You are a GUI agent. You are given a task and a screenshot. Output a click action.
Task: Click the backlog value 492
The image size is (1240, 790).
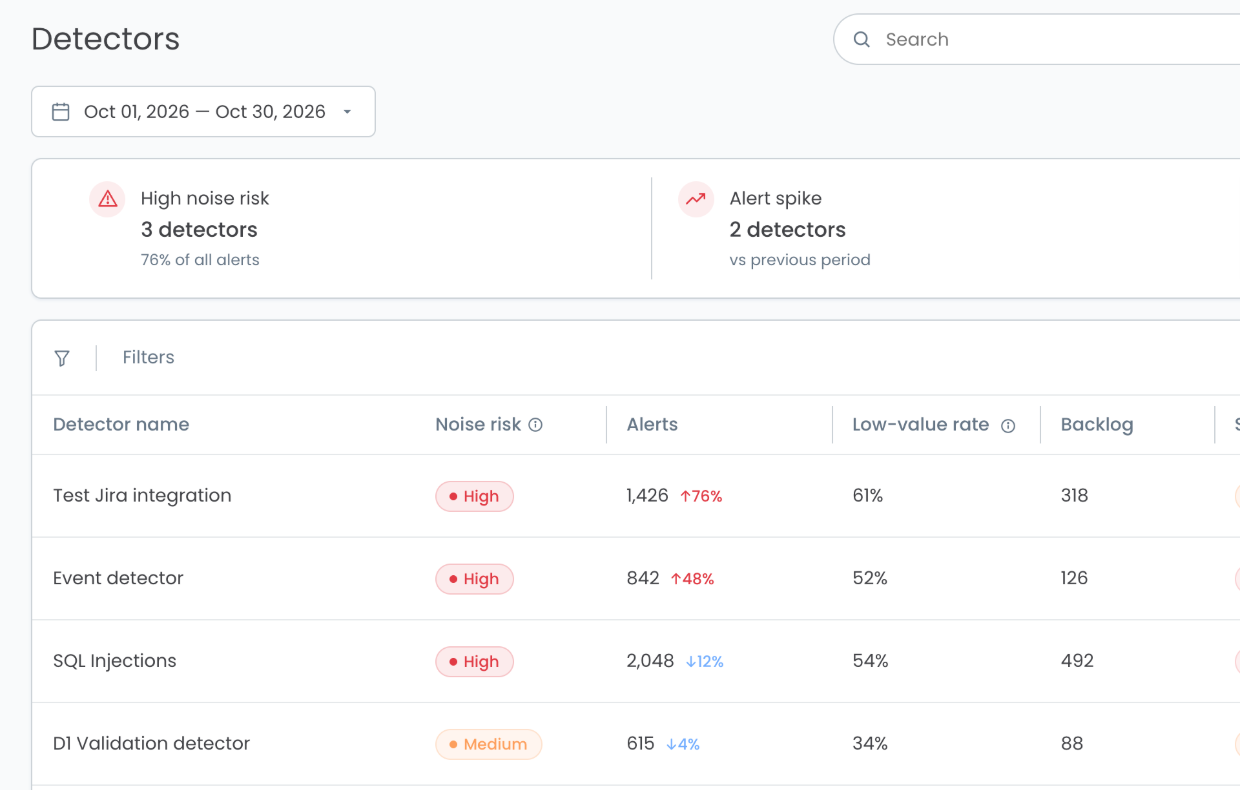pos(1077,661)
